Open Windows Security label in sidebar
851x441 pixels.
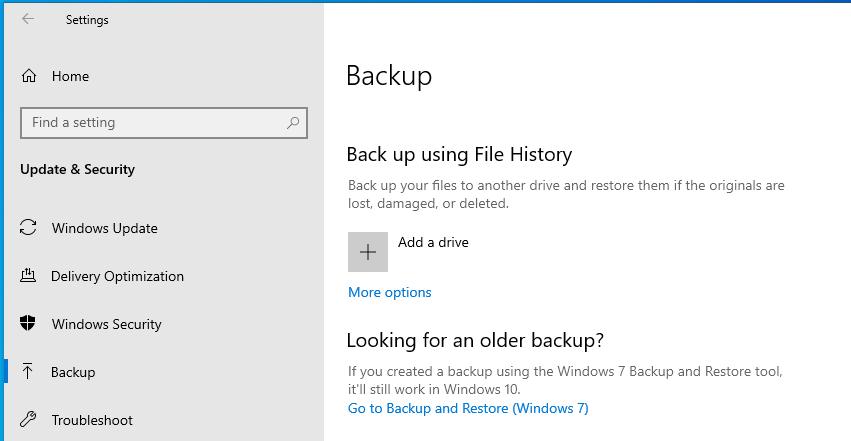tap(107, 324)
